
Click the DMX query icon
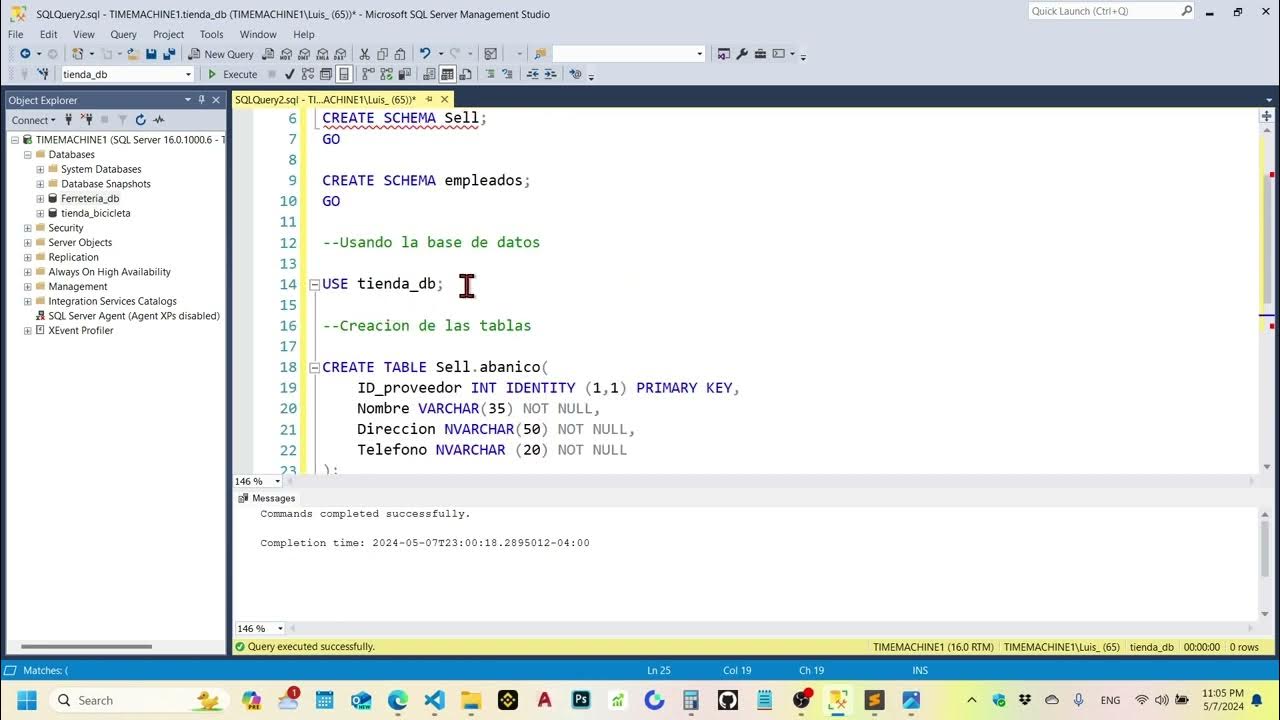coord(304,54)
